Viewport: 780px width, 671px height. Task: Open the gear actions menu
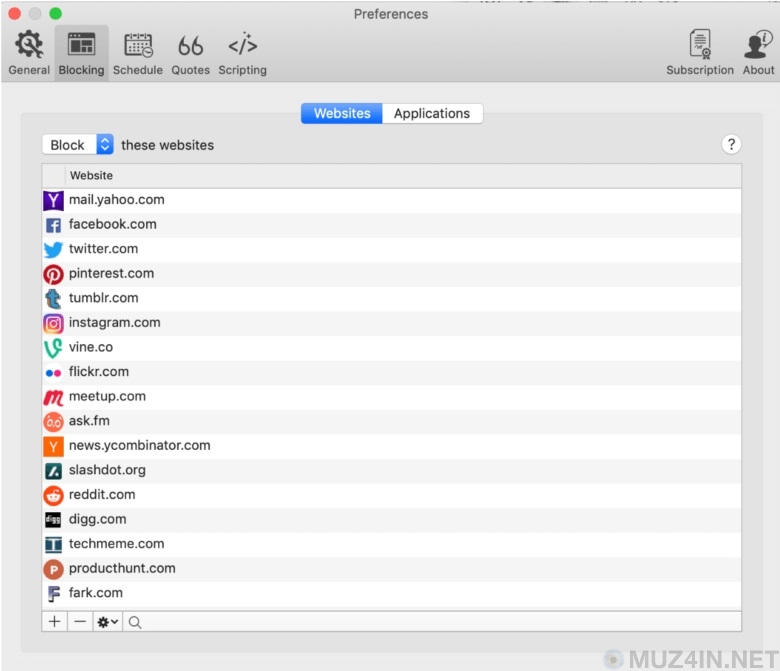tap(107, 622)
